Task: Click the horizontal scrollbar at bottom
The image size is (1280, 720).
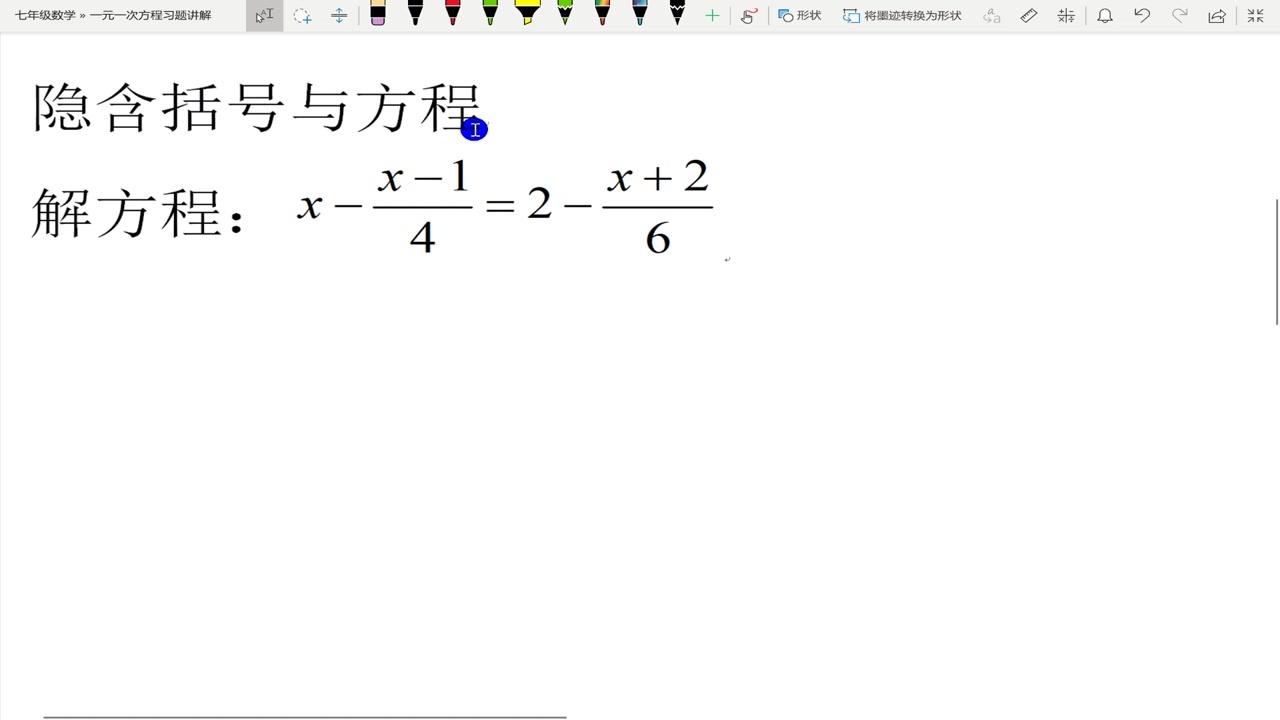Action: pyautogui.click(x=304, y=717)
